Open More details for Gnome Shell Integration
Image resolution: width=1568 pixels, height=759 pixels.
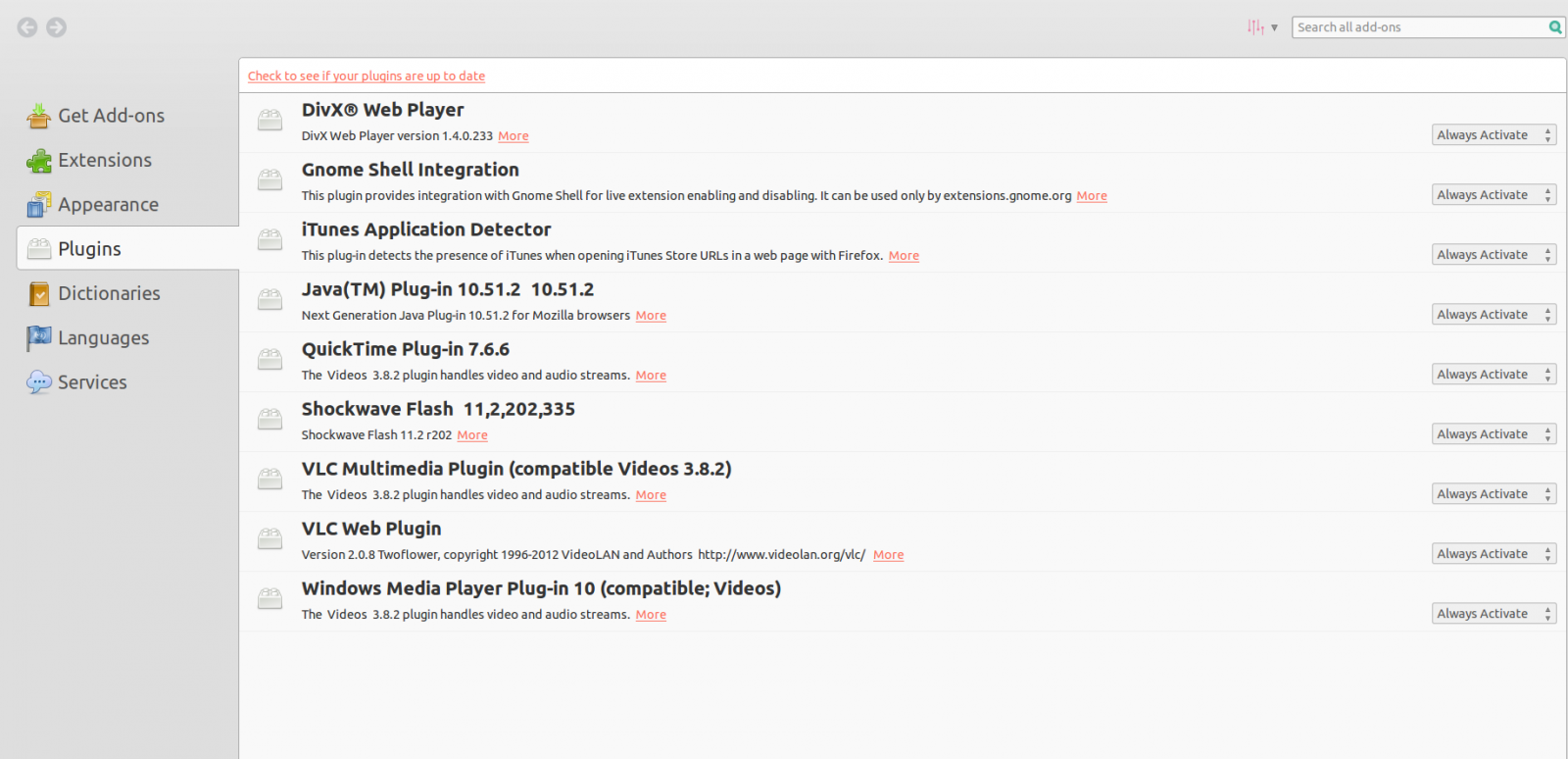click(x=1092, y=196)
